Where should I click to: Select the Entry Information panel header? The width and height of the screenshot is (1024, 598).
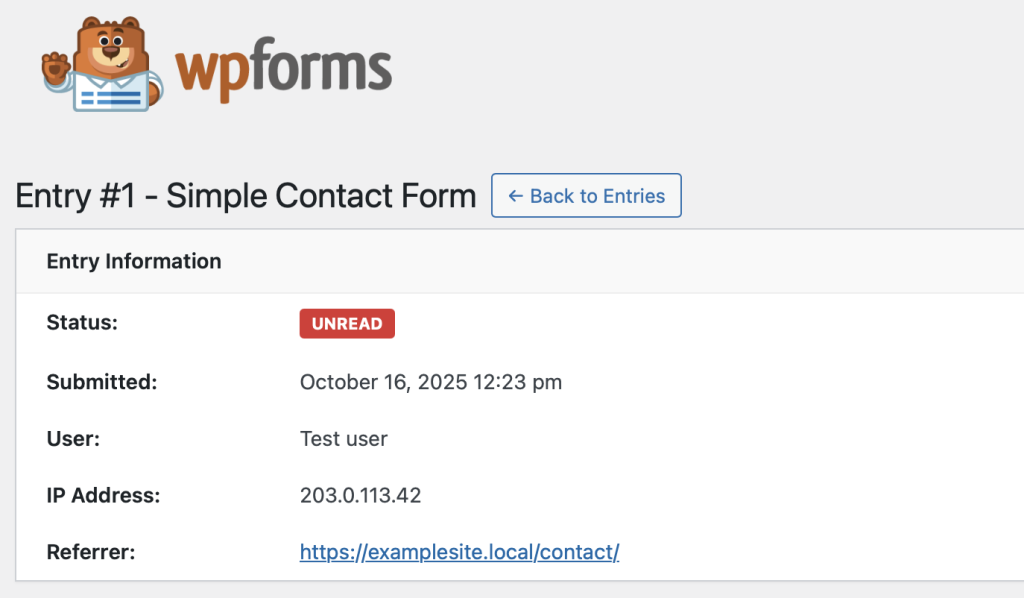point(134,262)
